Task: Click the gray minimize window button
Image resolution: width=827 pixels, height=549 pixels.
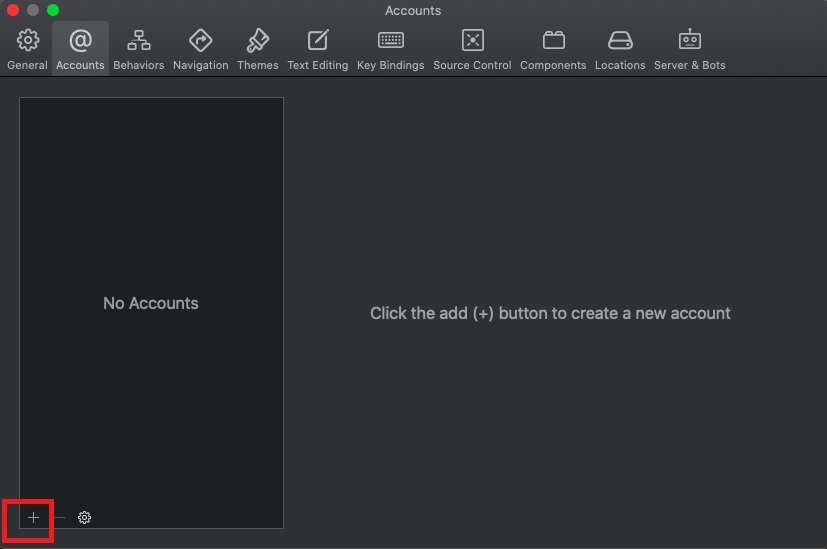Action: (33, 10)
